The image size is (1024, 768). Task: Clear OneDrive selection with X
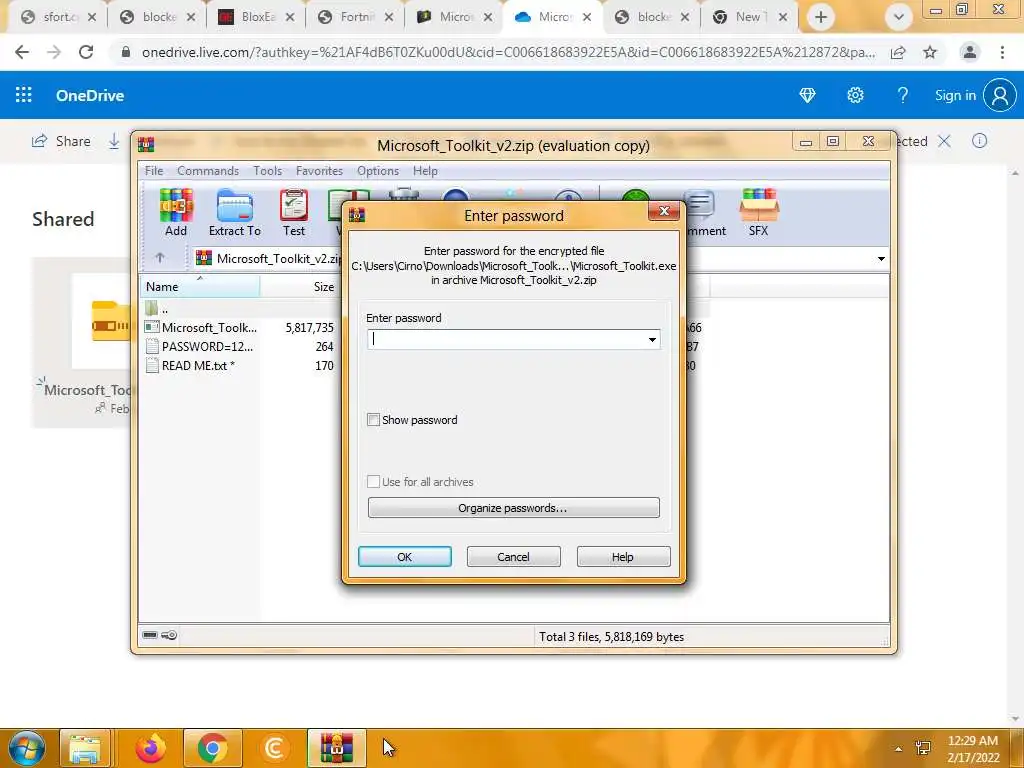[x=944, y=140]
